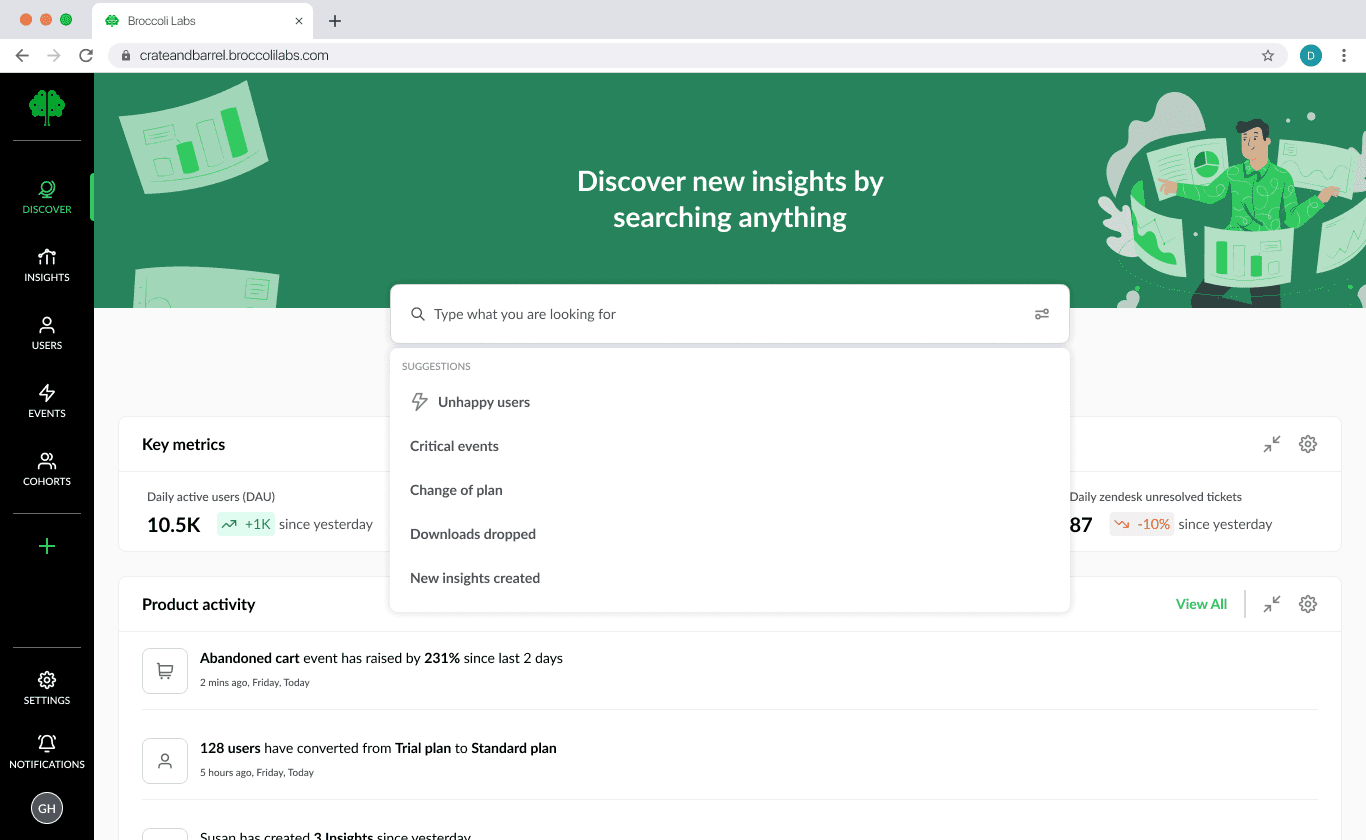Open Notifications bell in sidebar
This screenshot has height=840, width=1366.
click(x=47, y=752)
